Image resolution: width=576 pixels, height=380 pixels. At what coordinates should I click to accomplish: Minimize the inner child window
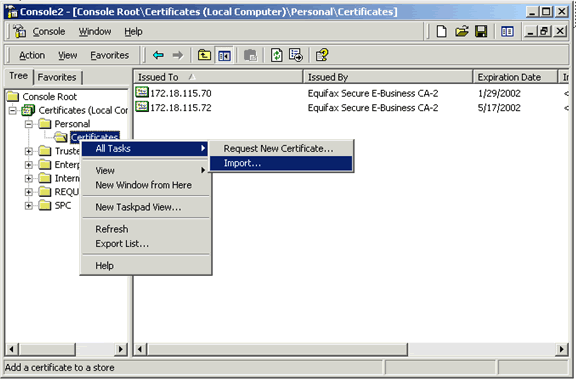[530, 31]
